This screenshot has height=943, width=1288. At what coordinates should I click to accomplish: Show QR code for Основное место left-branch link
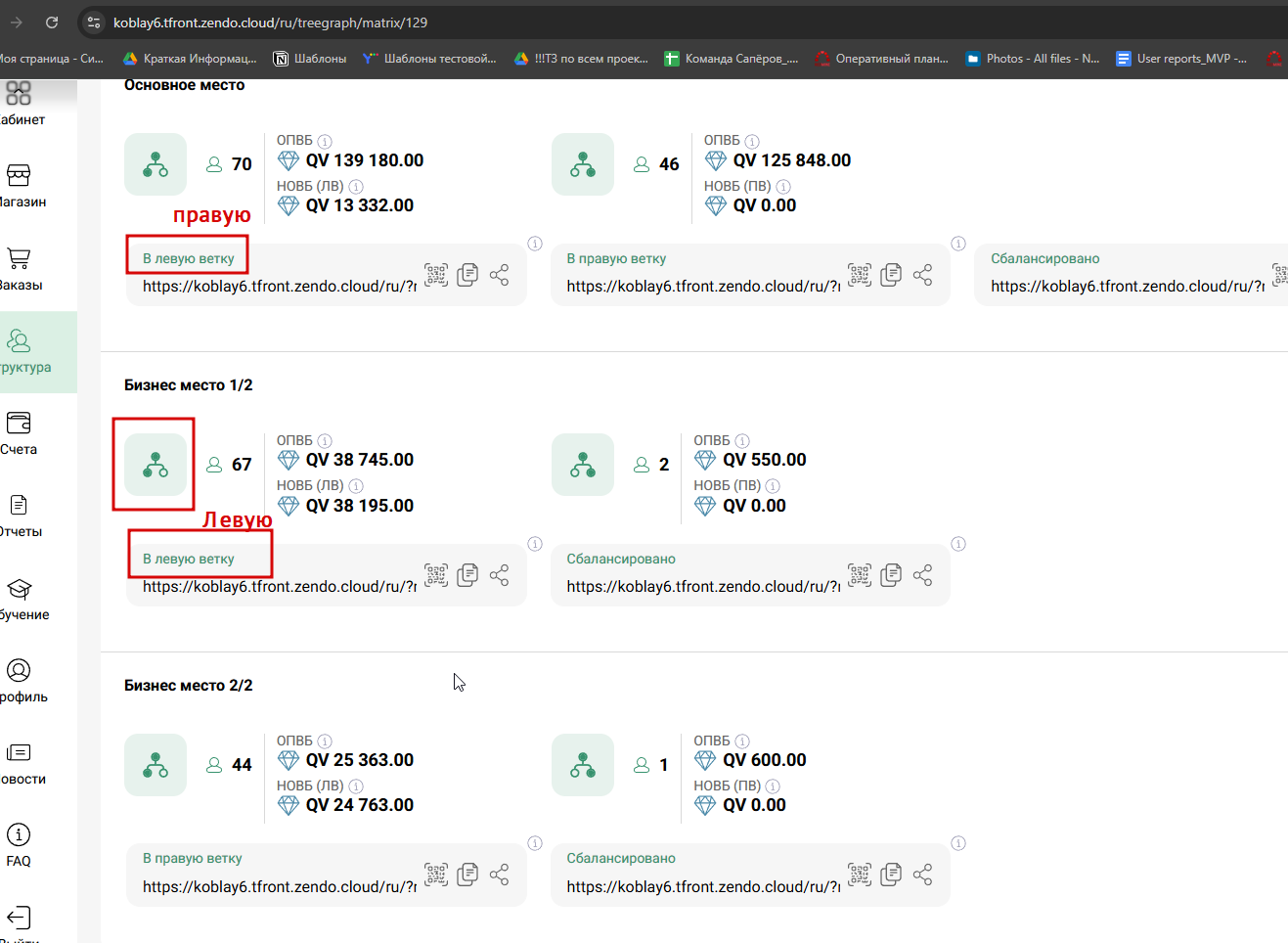coord(436,275)
